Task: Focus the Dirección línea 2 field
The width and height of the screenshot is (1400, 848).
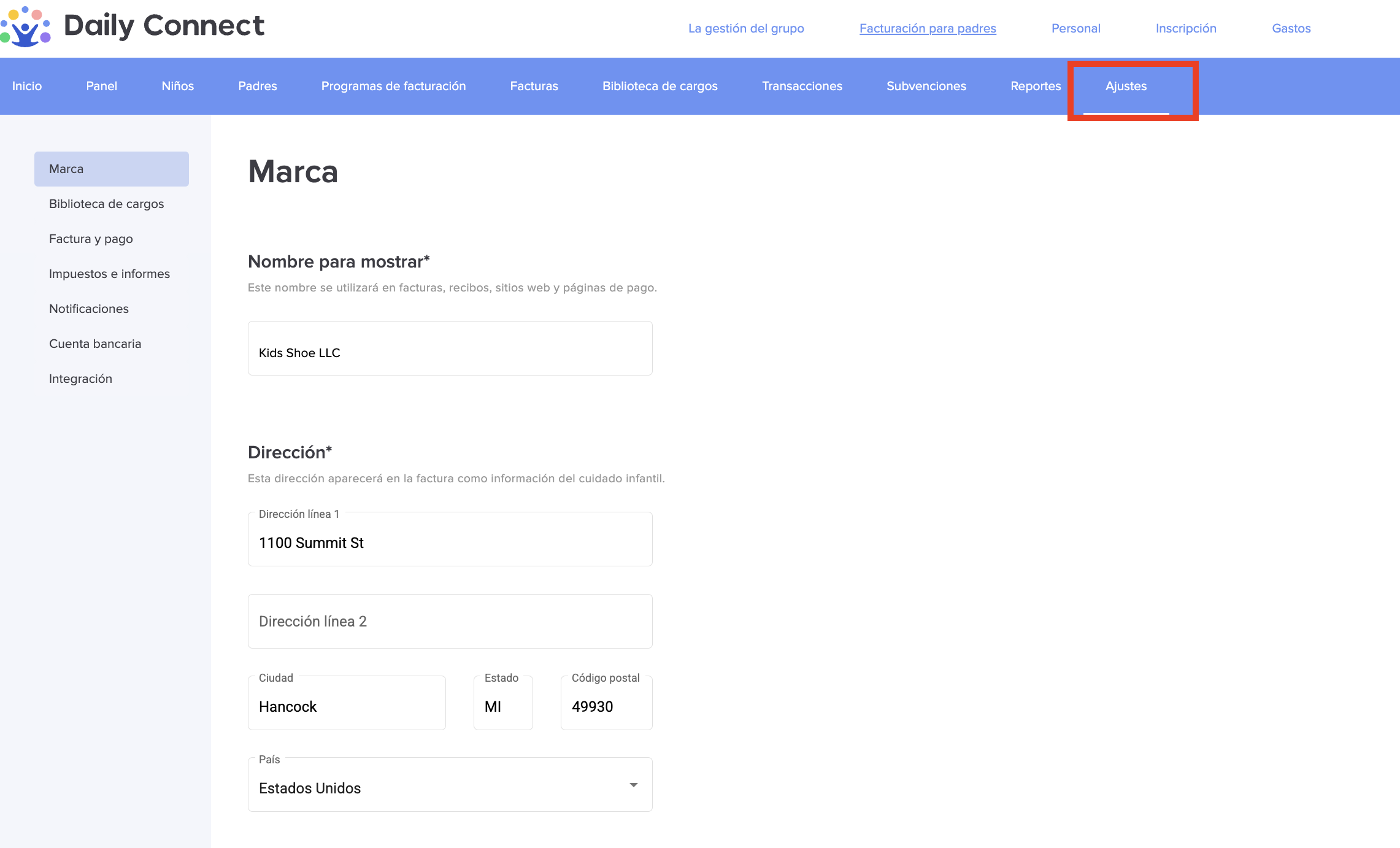Action: tap(450, 622)
